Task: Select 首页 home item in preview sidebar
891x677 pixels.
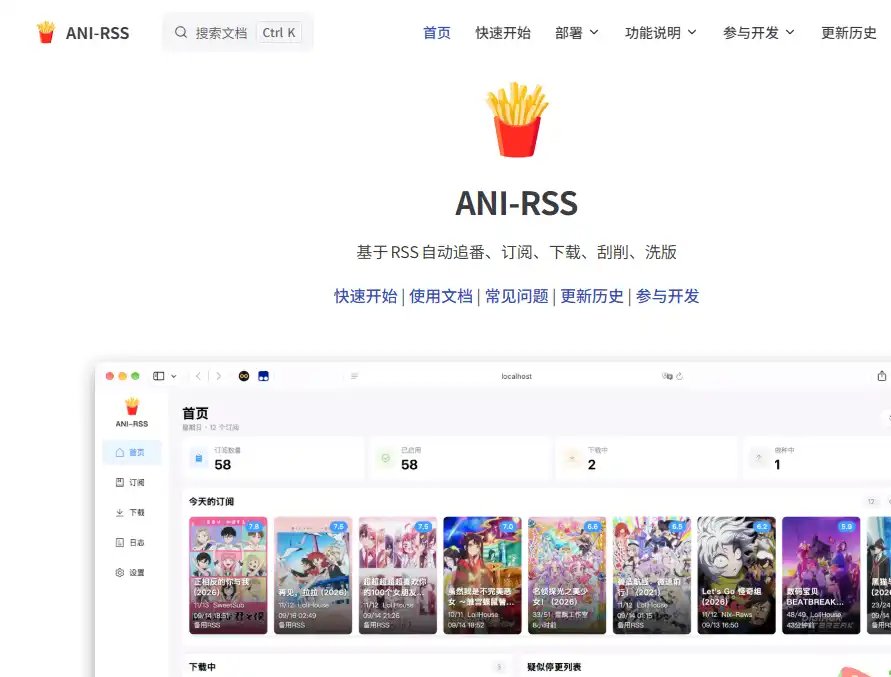Action: [132, 452]
